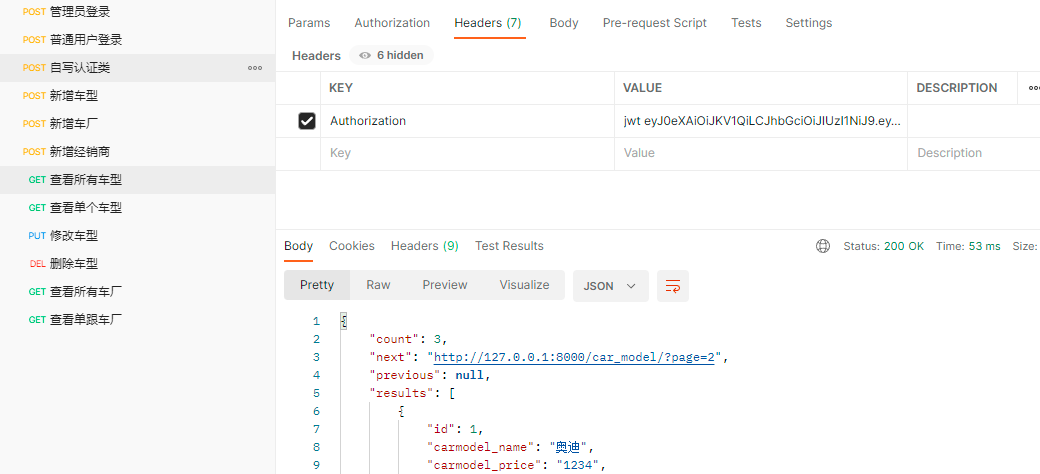
Task: Switch to Test Results tab
Action: (x=509, y=246)
